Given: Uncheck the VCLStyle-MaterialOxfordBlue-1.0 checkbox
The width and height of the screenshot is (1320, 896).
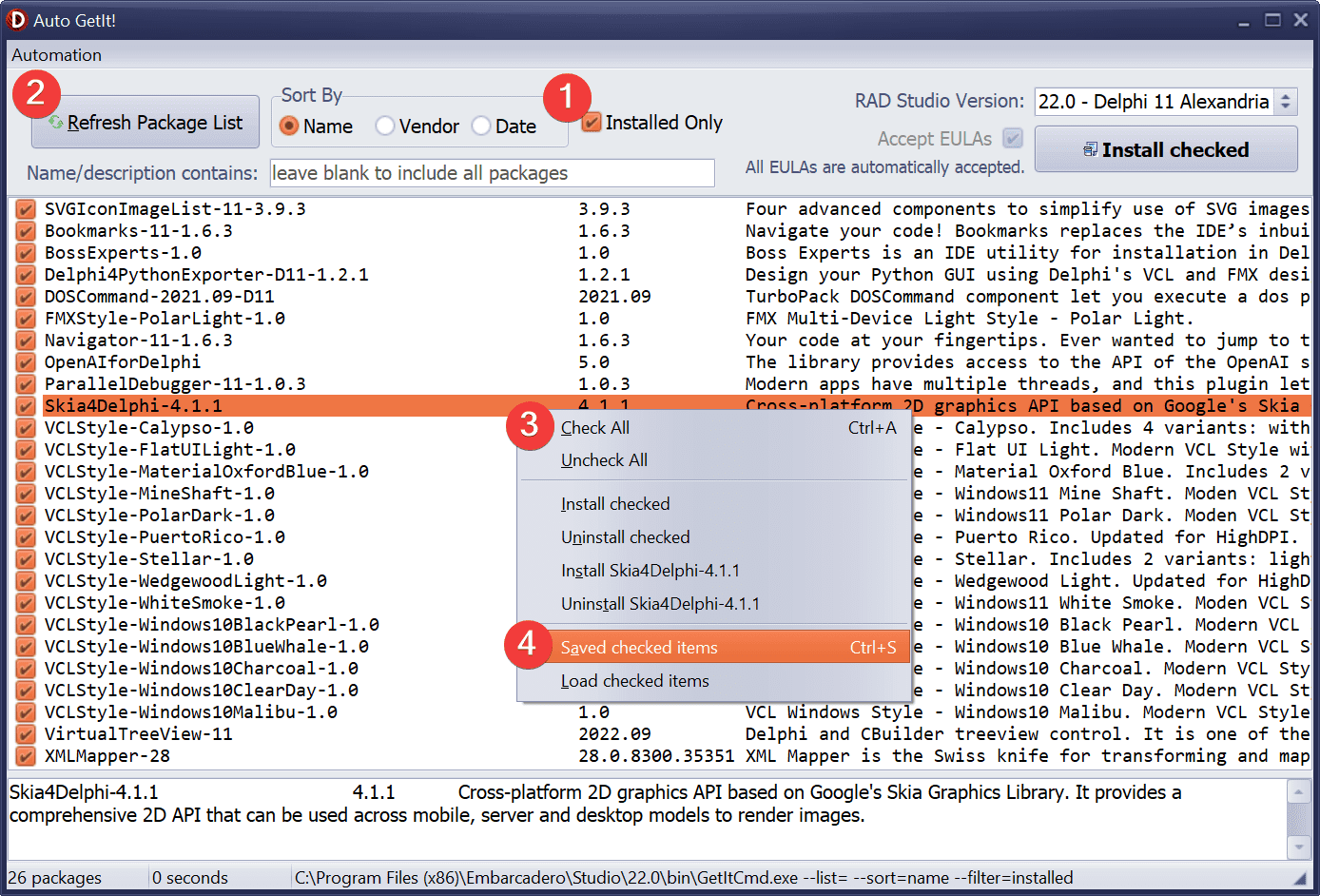Looking at the screenshot, I should point(26,472).
